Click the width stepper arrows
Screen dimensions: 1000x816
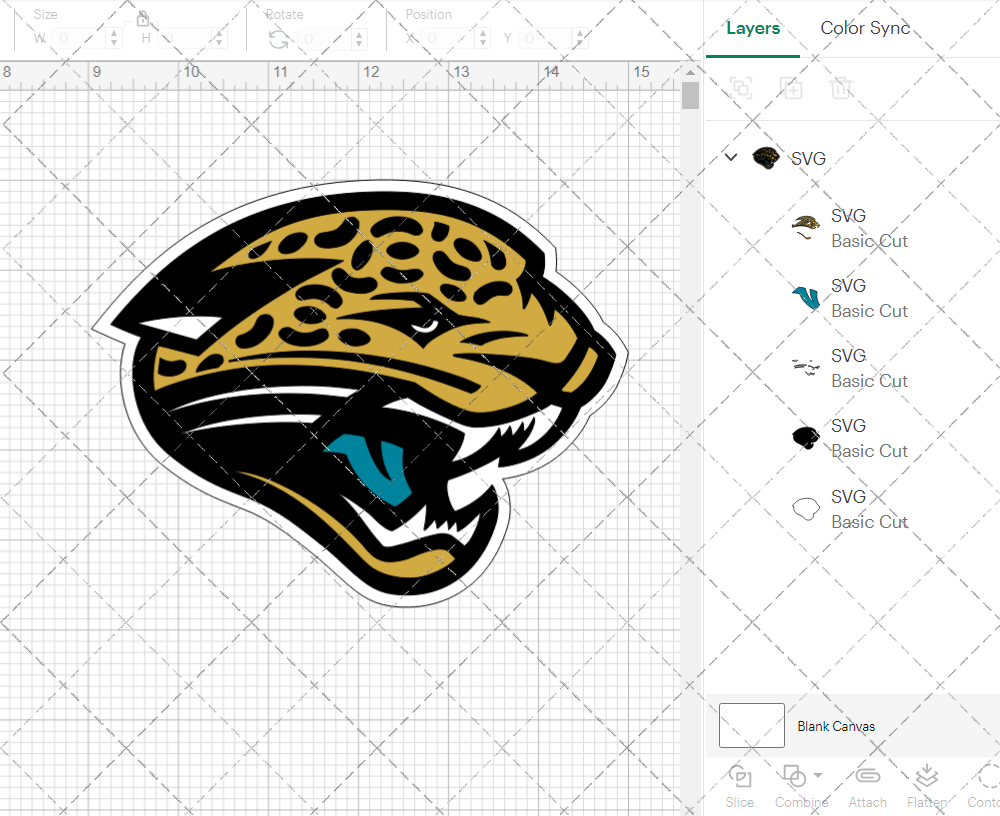(x=114, y=38)
